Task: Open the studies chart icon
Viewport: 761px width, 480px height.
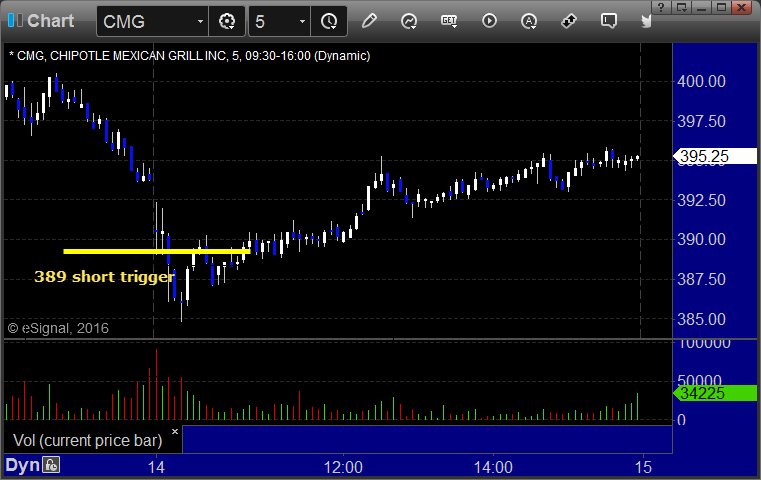Action: pos(409,21)
